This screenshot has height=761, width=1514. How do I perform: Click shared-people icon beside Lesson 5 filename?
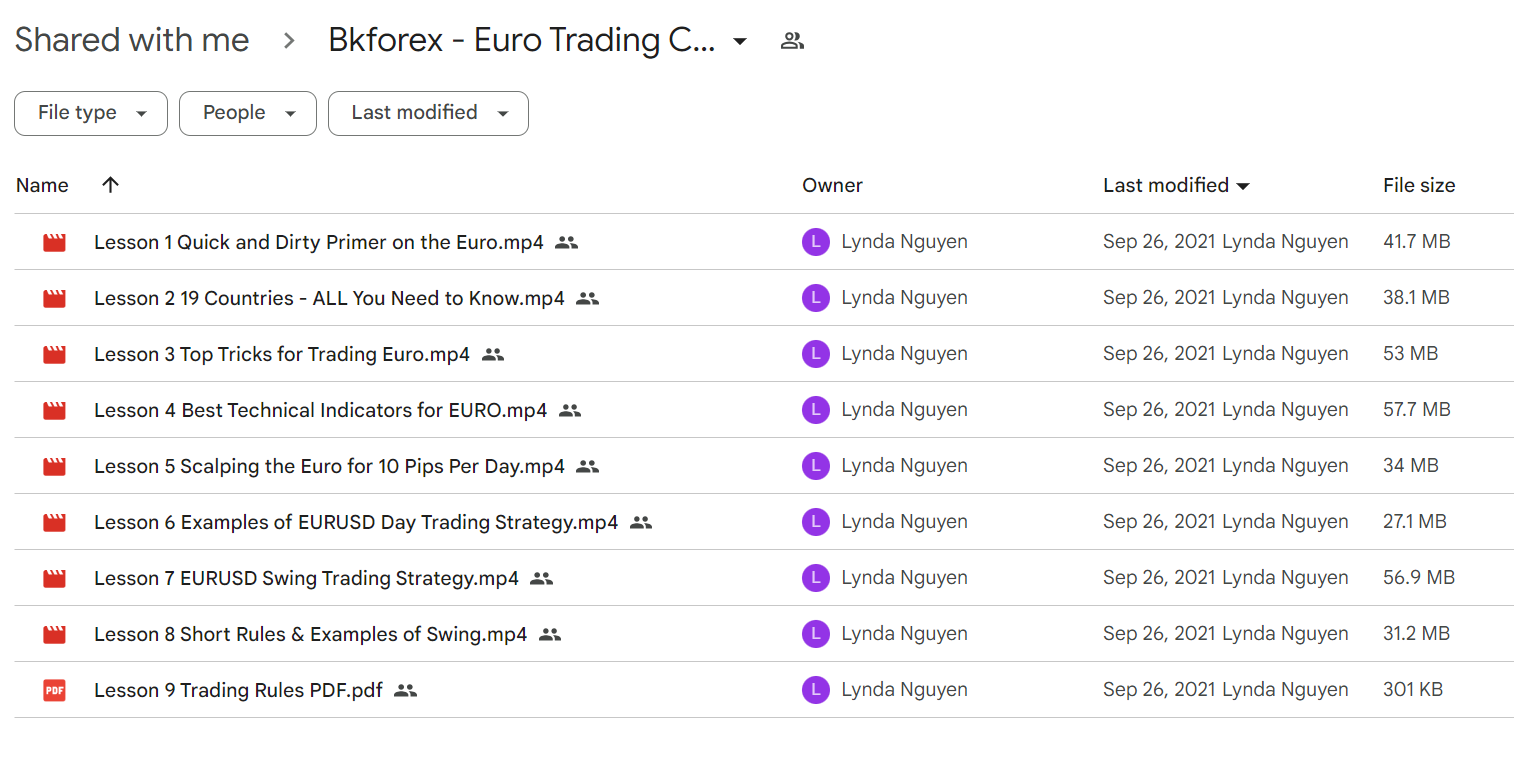coord(588,466)
